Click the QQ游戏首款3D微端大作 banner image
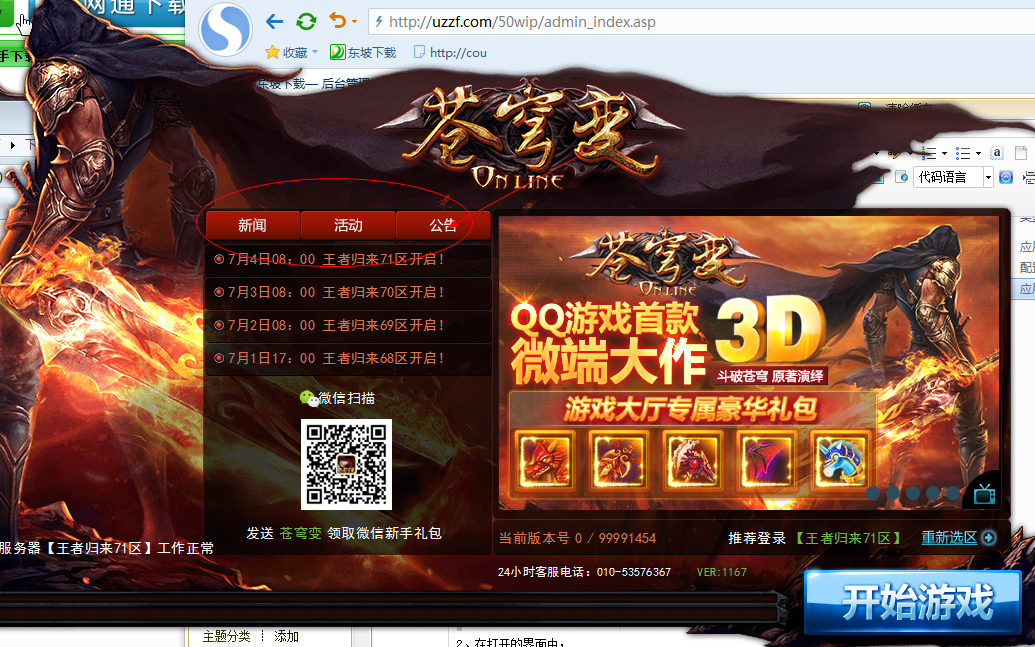This screenshot has height=647, width=1035. point(748,362)
